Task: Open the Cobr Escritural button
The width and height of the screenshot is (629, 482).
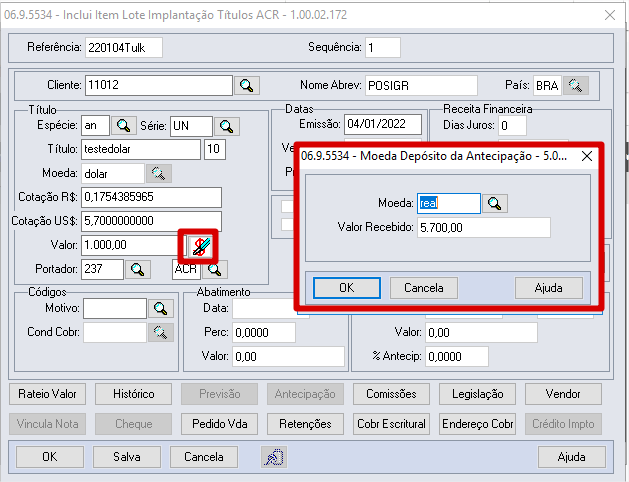Action: [x=391, y=424]
